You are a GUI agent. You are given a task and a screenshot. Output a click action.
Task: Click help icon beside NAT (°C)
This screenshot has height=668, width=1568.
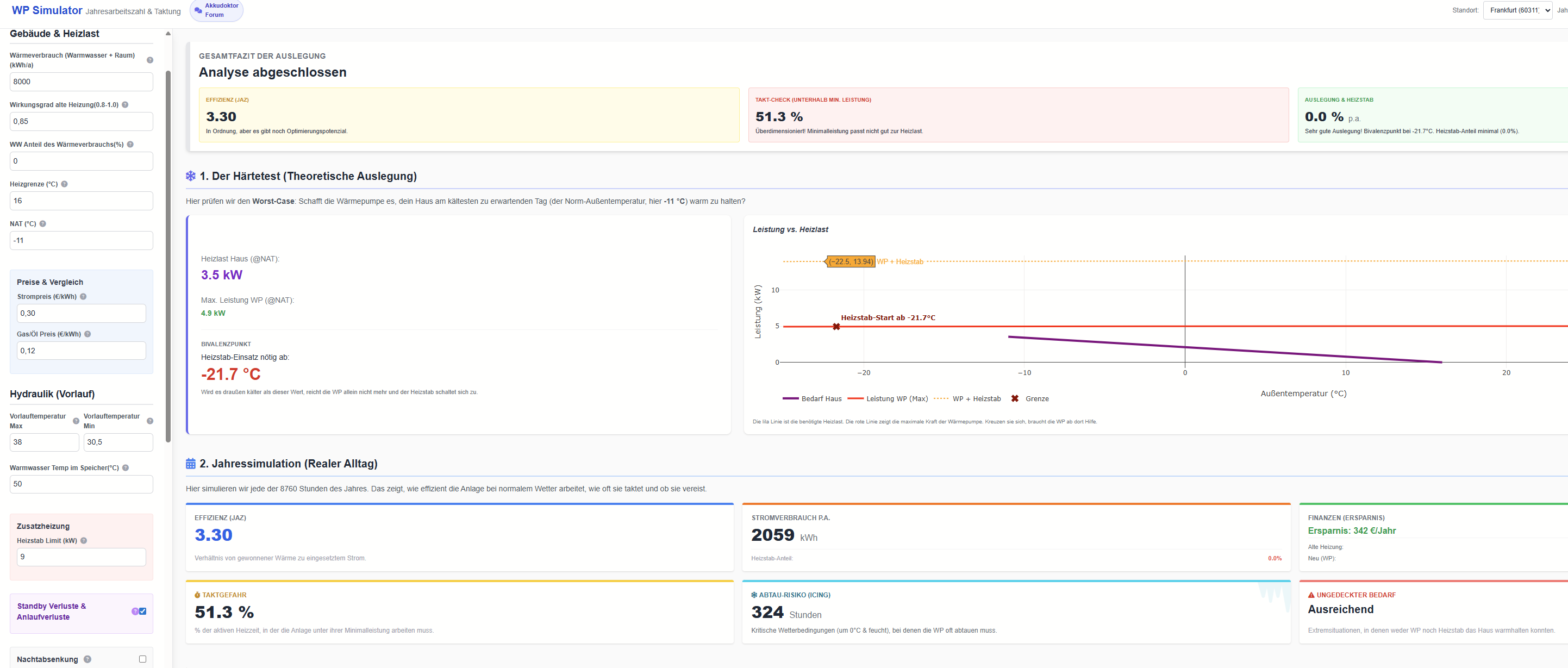coord(42,223)
